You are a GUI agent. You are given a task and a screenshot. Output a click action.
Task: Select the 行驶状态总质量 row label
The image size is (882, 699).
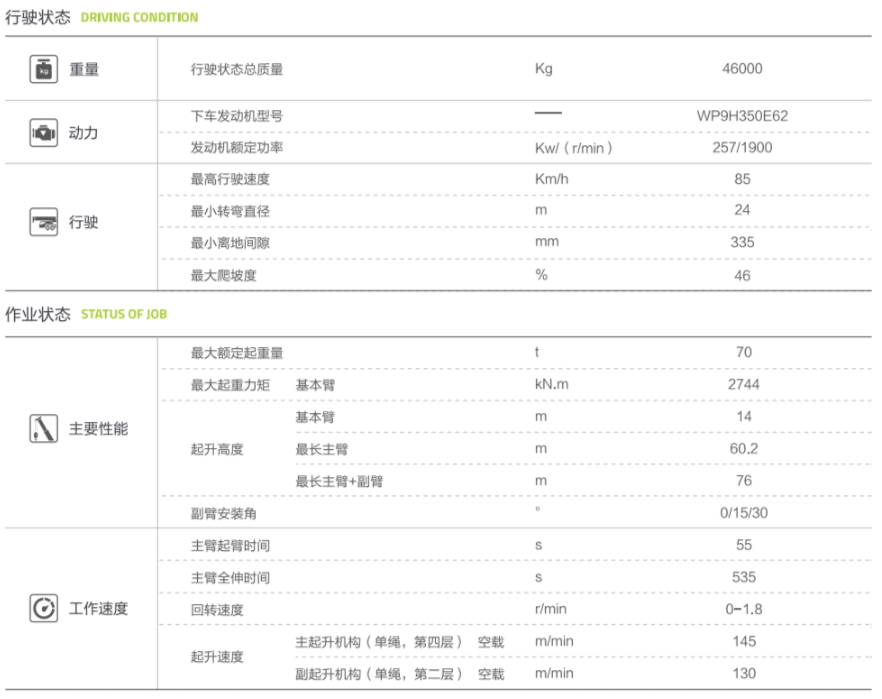pyautogui.click(x=237, y=69)
